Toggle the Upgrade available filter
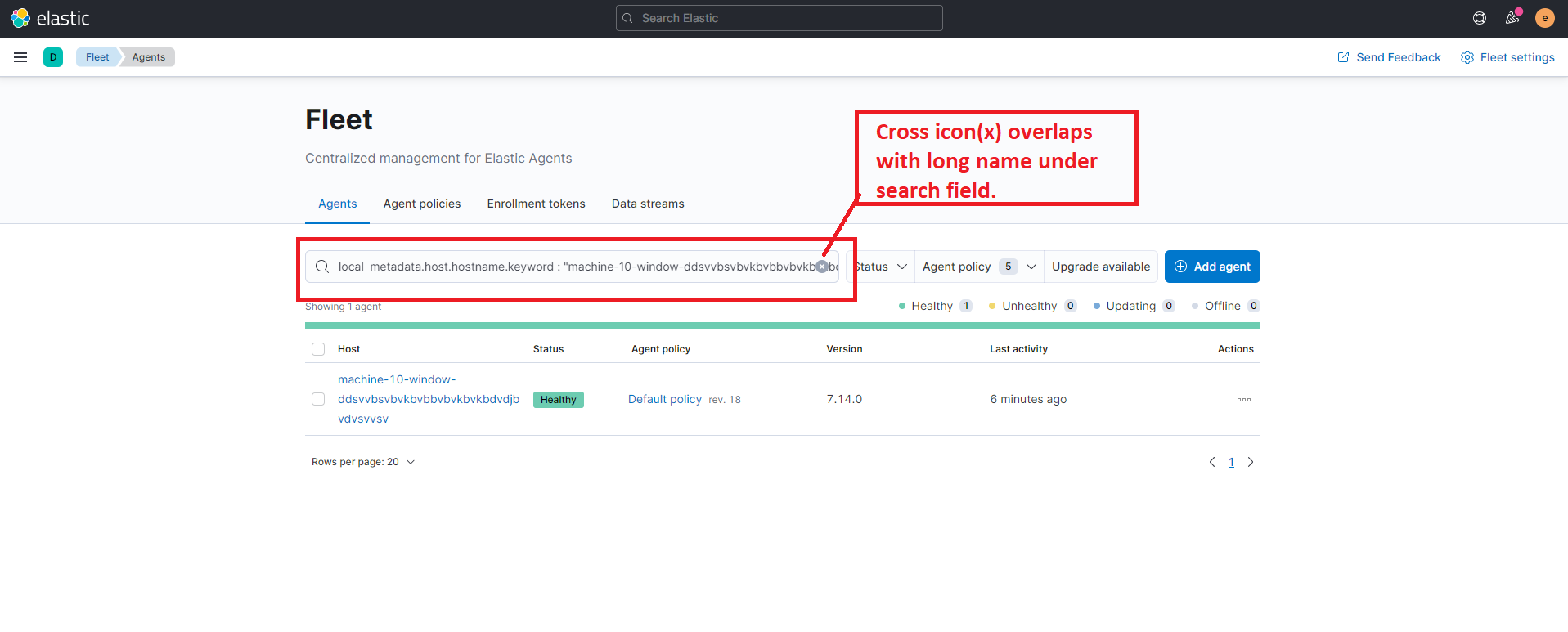 [x=1101, y=267]
